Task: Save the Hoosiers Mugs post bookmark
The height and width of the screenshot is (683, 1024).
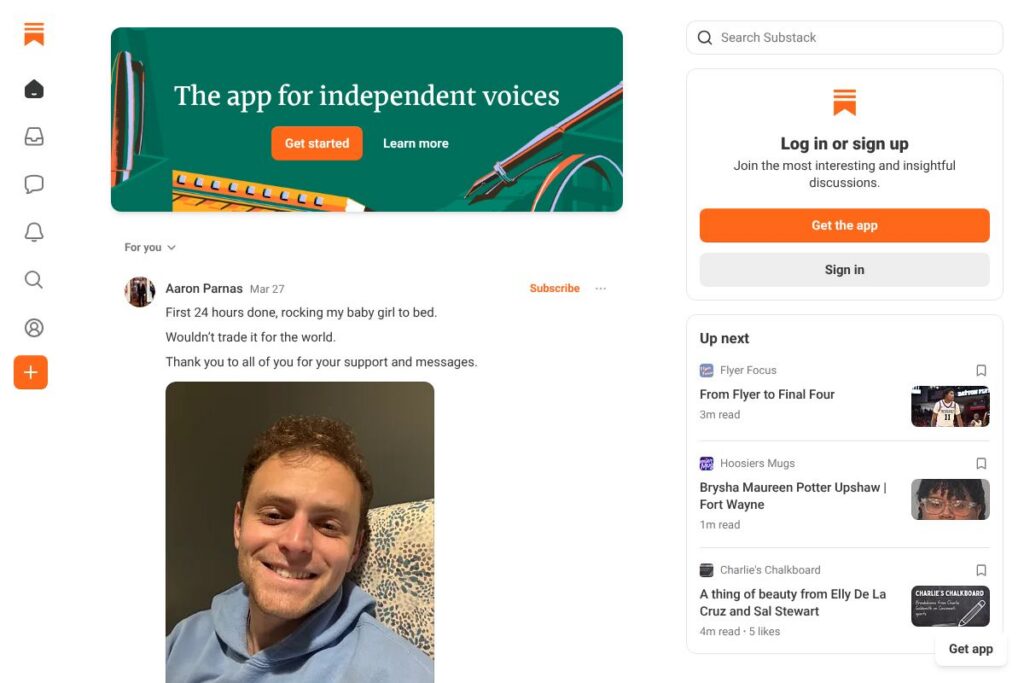Action: coord(981,463)
